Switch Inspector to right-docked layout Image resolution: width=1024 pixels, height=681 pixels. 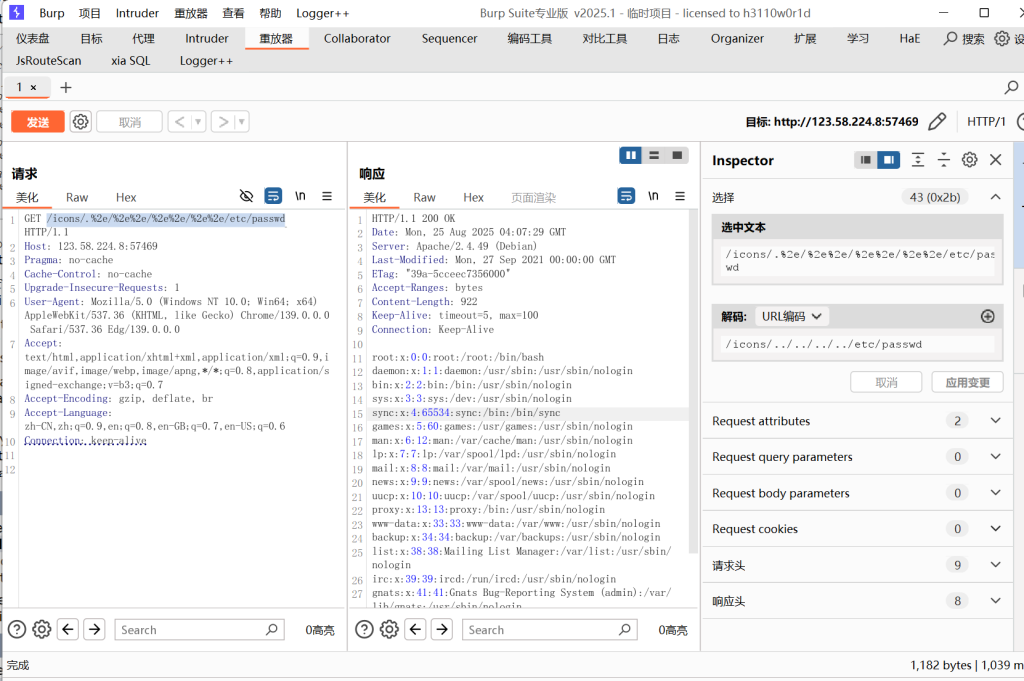coord(889,160)
